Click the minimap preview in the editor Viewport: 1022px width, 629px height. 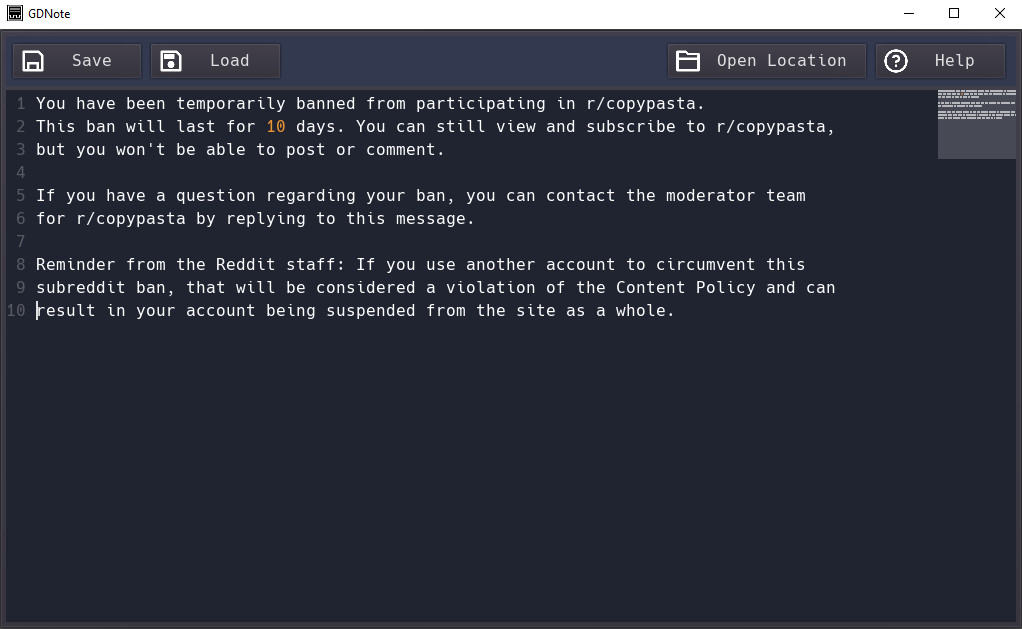[976, 124]
